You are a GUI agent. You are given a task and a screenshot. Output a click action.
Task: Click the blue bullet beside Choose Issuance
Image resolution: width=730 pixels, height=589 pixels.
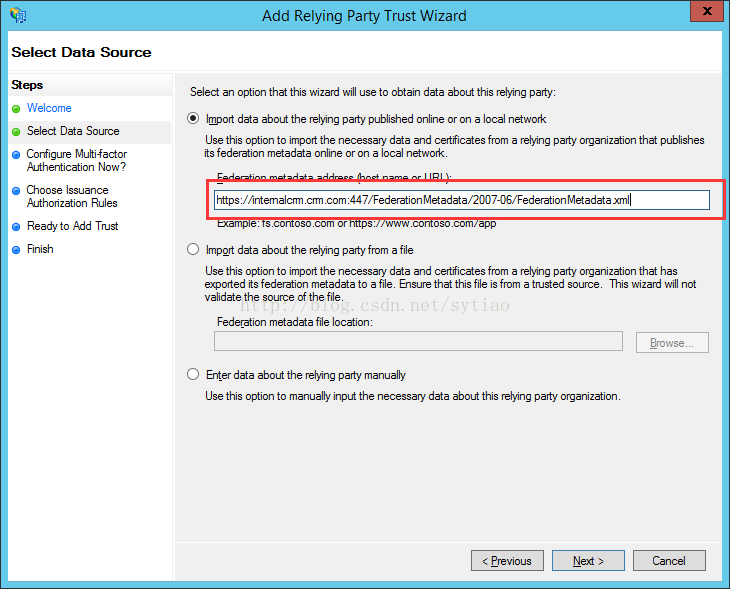[16, 191]
